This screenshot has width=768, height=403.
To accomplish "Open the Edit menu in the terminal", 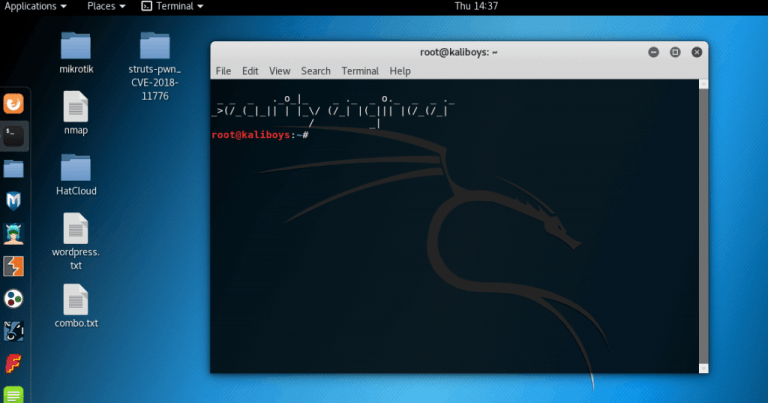I will point(250,71).
